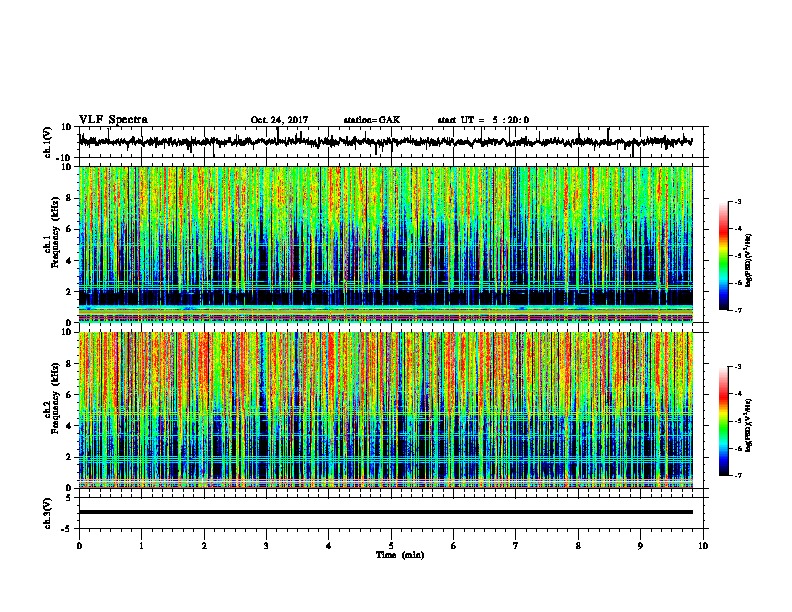
Task: Click the flat black ch.3 voltage trace
Action: click(385, 512)
